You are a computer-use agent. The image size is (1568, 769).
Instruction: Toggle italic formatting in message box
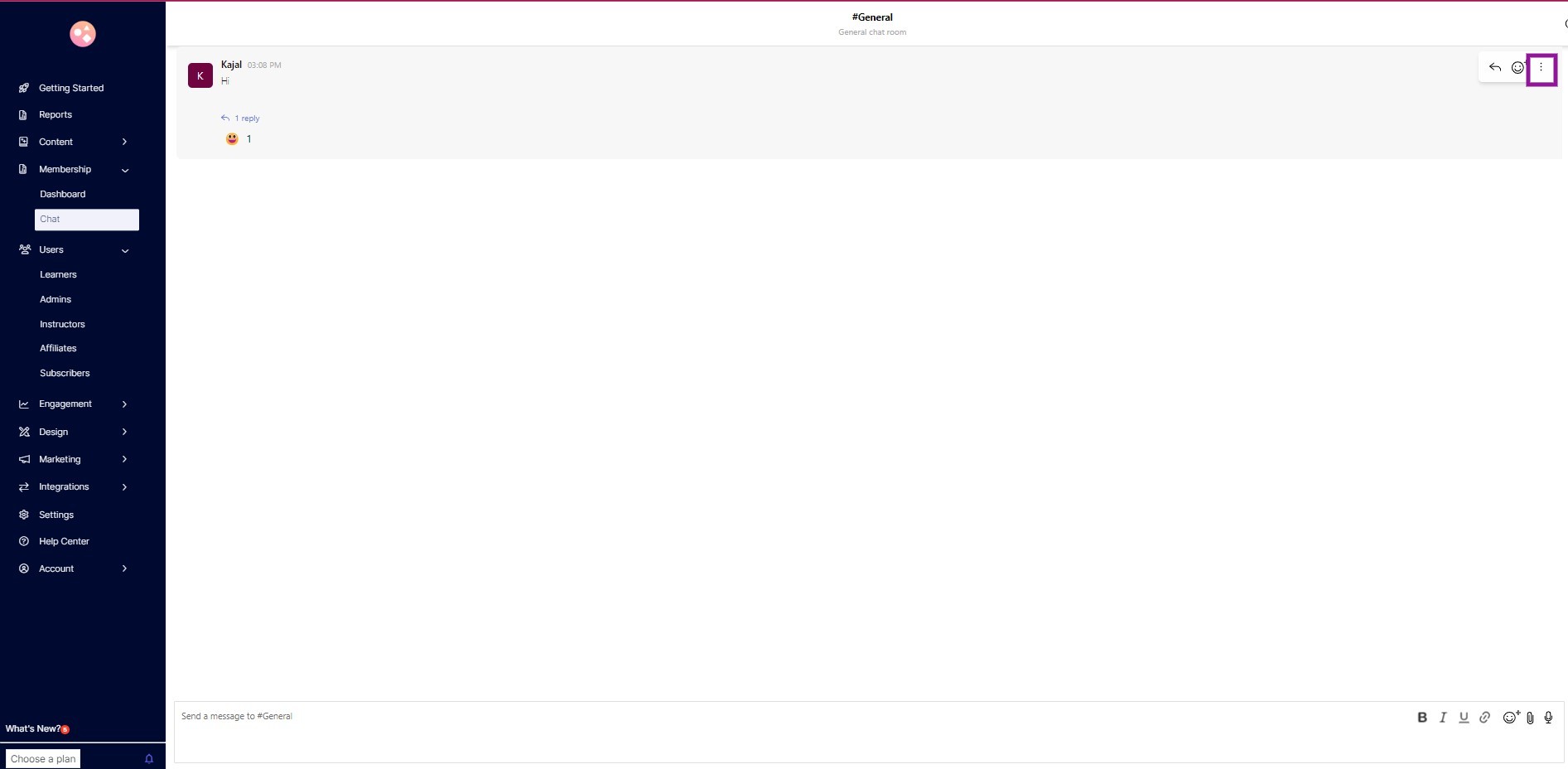pyautogui.click(x=1443, y=718)
